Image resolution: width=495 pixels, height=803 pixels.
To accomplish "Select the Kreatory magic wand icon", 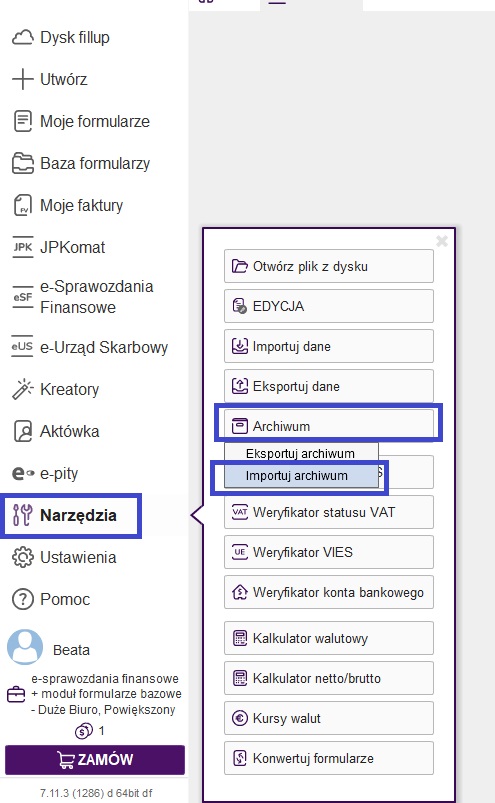I will [23, 389].
